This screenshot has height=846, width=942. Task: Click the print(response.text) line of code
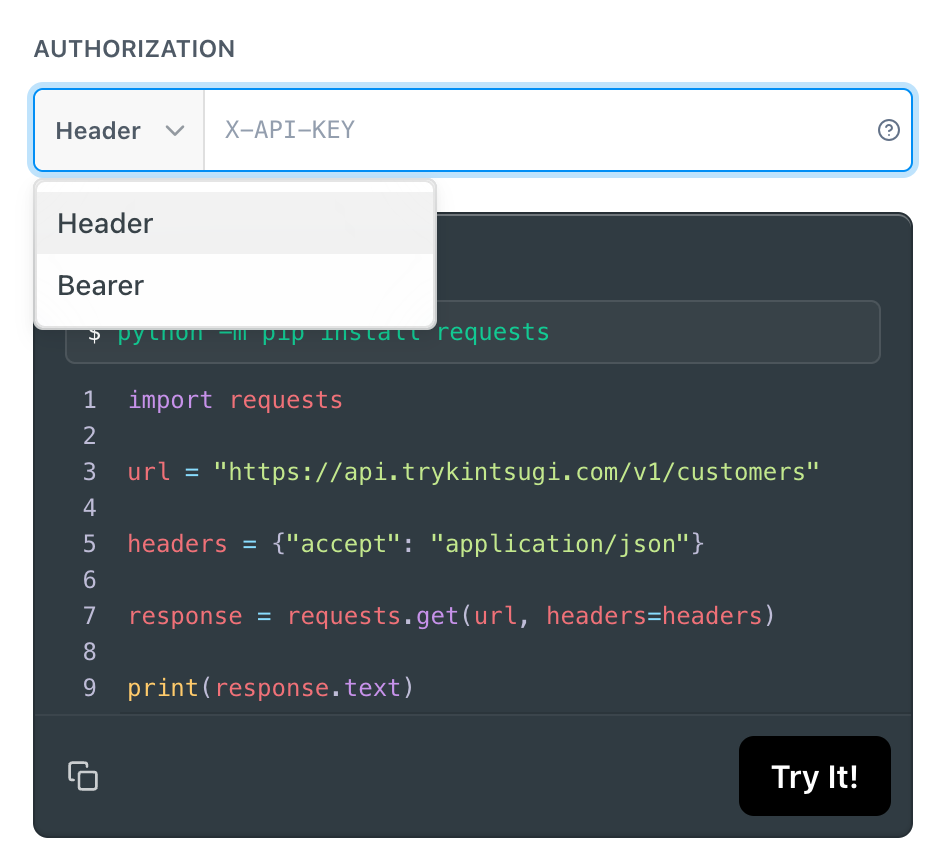[269, 687]
